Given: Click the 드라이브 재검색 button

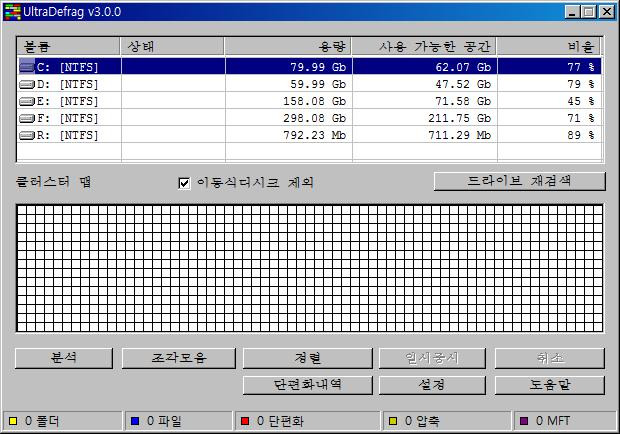Looking at the screenshot, I should (x=519, y=181).
